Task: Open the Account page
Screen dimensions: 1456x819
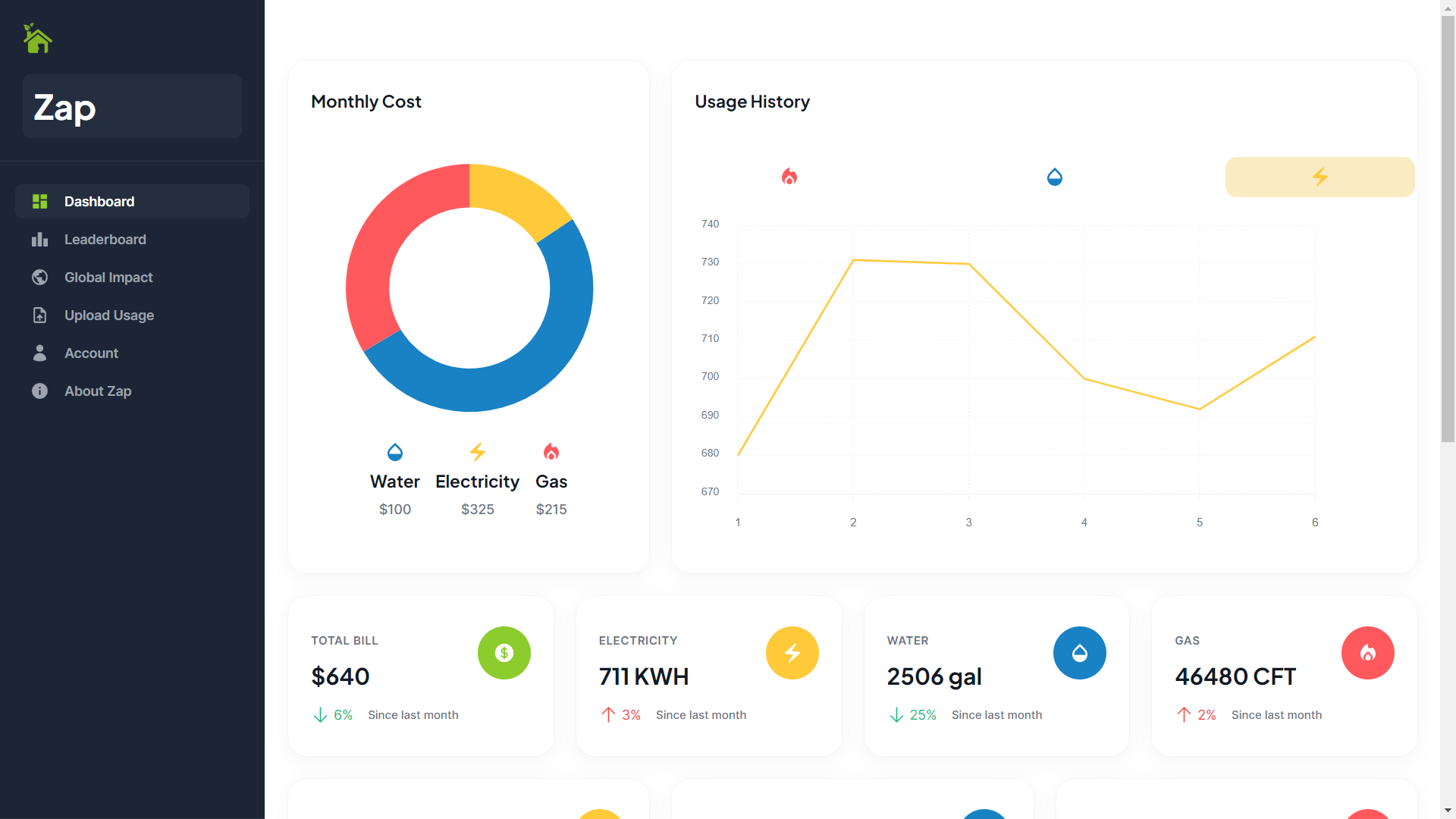Action: [132, 353]
